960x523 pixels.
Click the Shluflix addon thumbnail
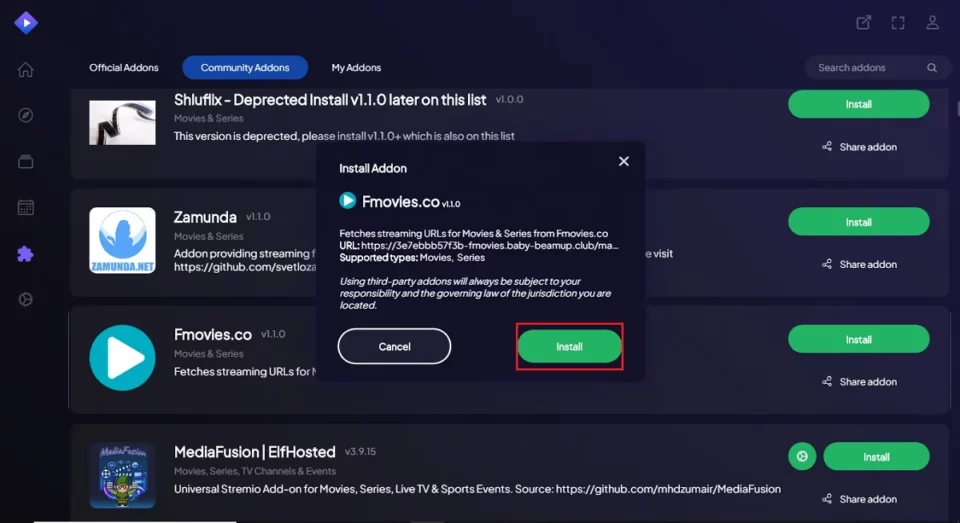click(122, 122)
